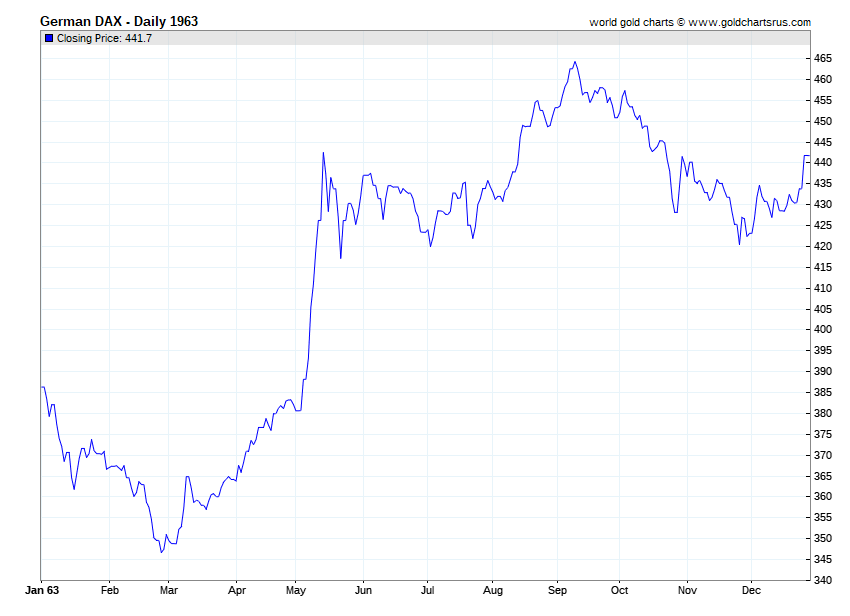
Task: Click the late-February low point on line
Action: [x=161, y=552]
